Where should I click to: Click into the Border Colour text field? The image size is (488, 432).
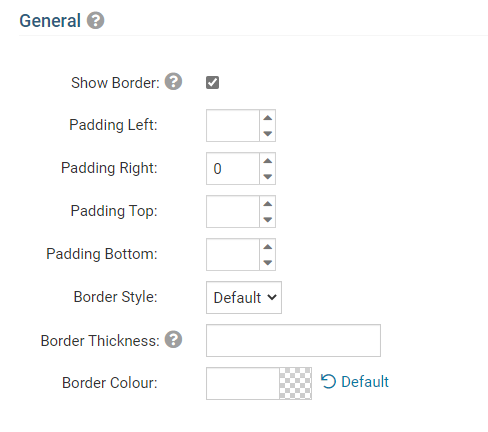(243, 383)
